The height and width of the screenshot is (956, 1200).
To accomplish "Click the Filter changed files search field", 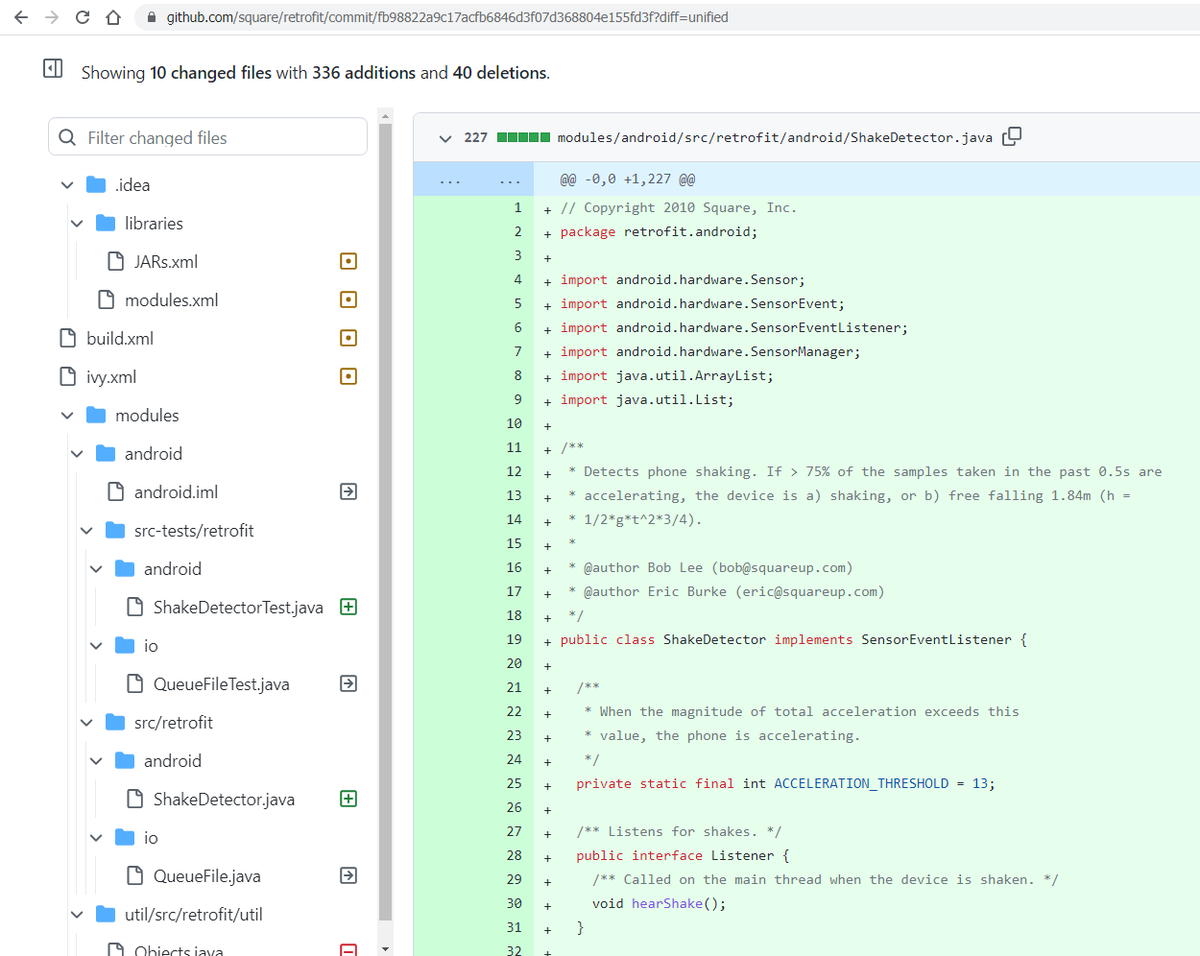I will click(208, 137).
